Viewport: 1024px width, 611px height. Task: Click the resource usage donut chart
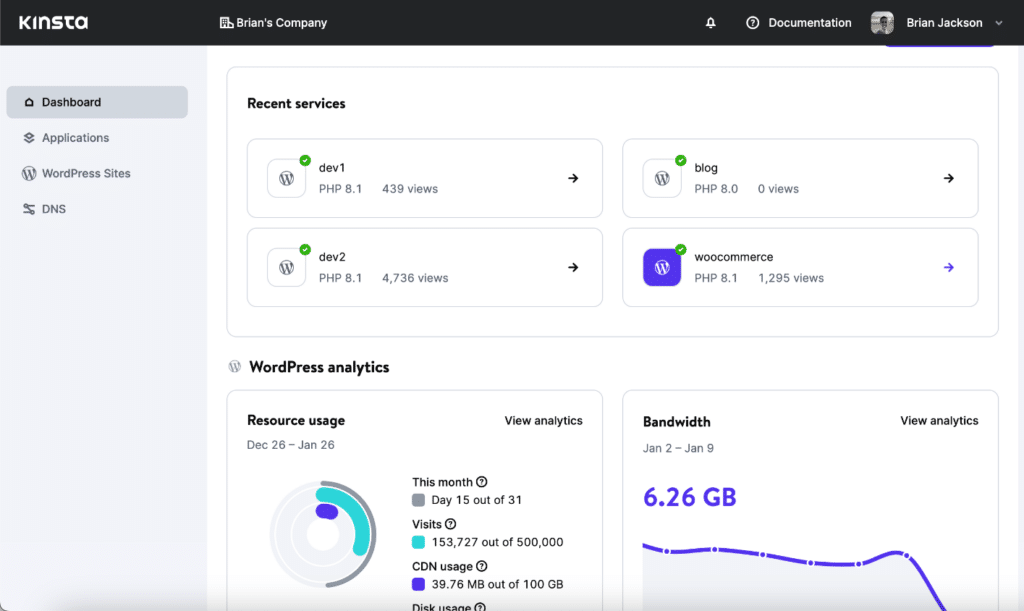pos(323,534)
